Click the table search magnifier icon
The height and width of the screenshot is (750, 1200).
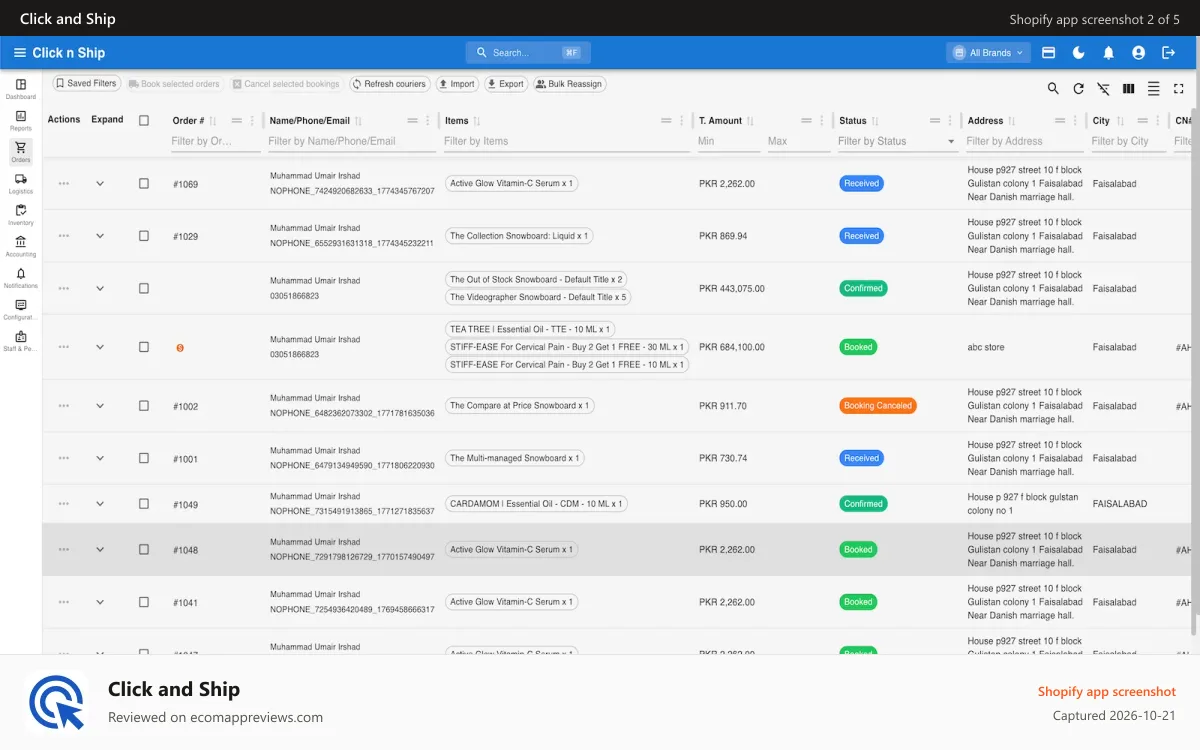(1053, 89)
